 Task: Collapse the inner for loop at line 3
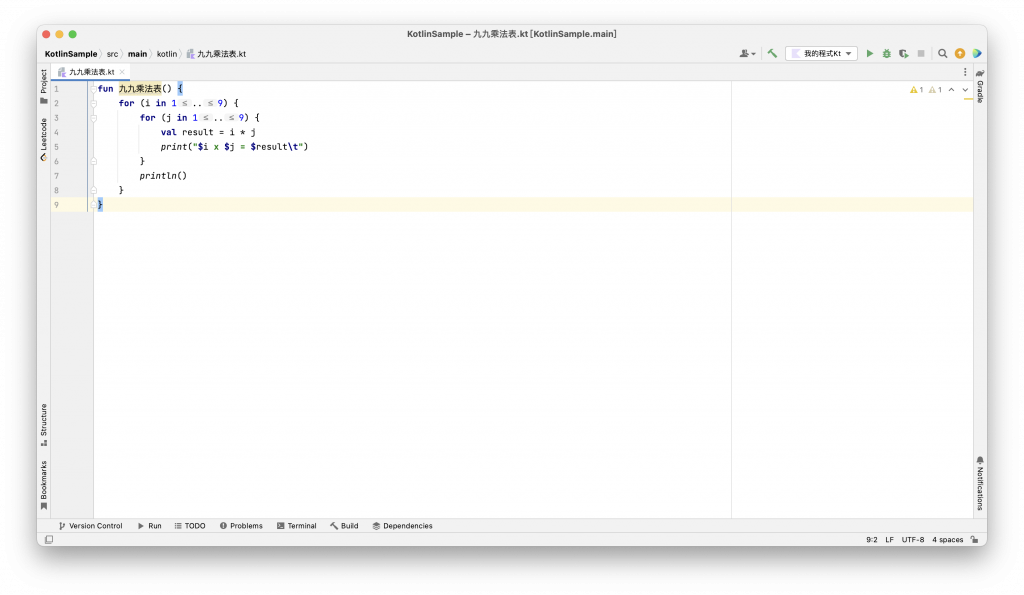93,118
